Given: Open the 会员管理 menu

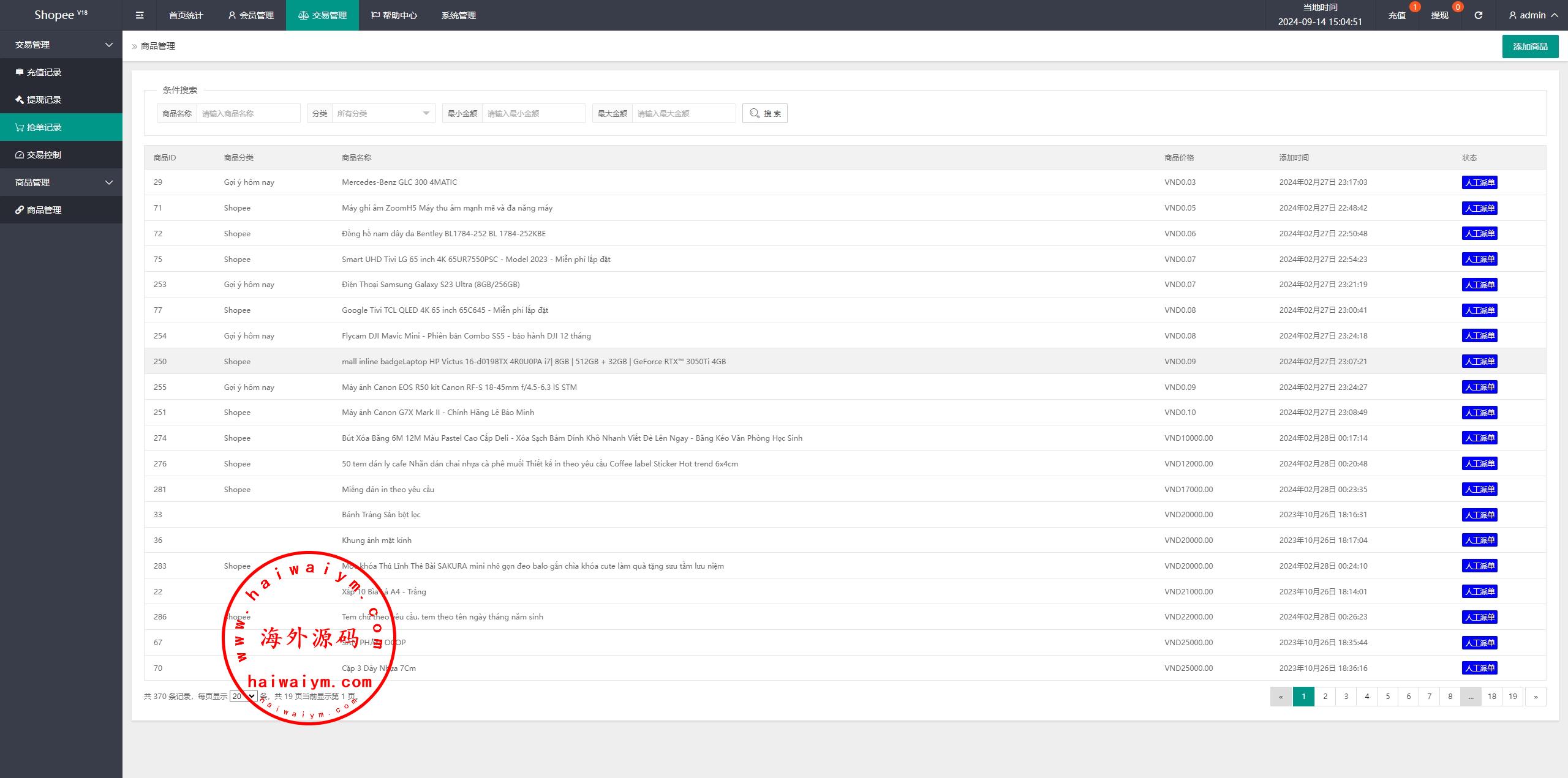Looking at the screenshot, I should tap(251, 15).
